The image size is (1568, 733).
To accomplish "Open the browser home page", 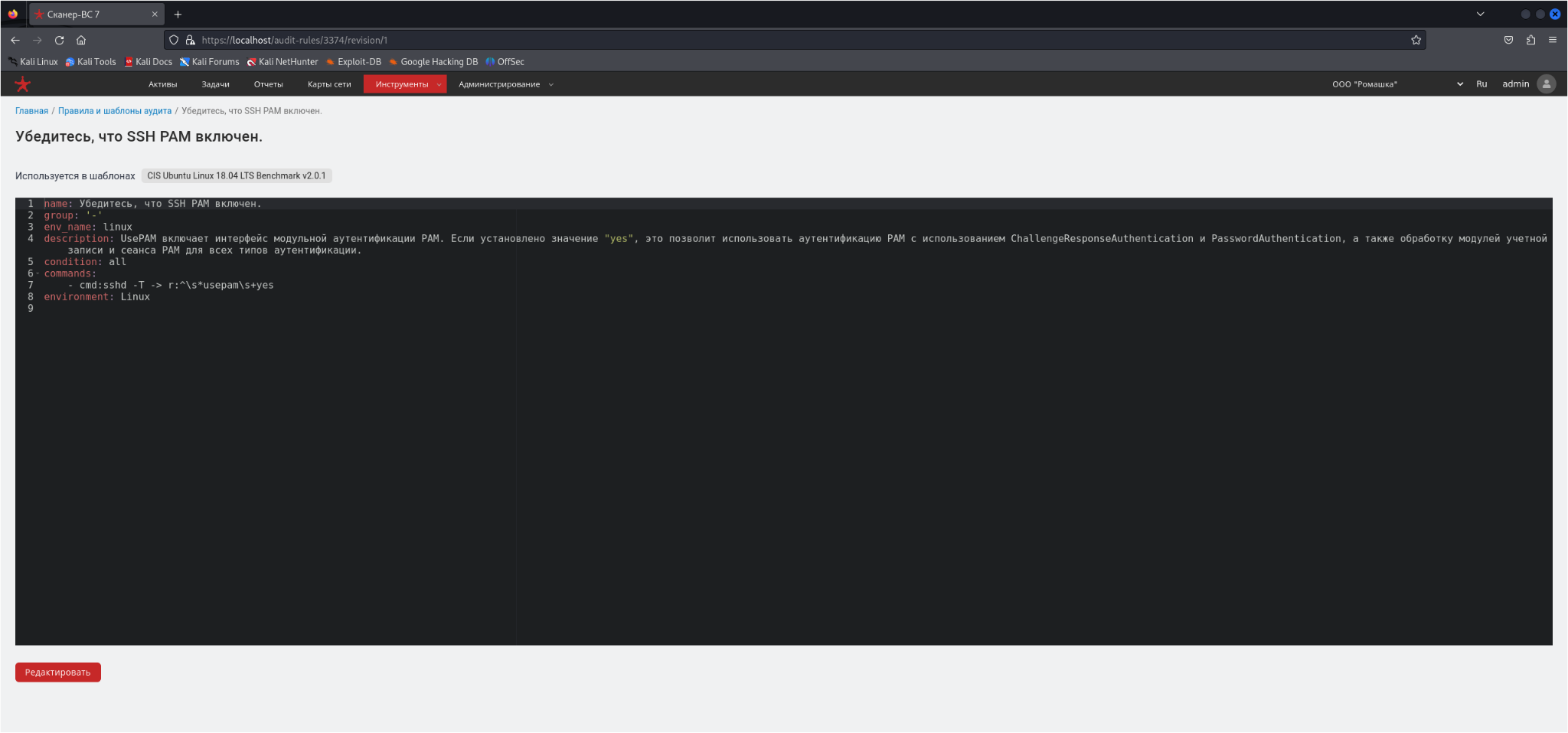I will click(81, 40).
